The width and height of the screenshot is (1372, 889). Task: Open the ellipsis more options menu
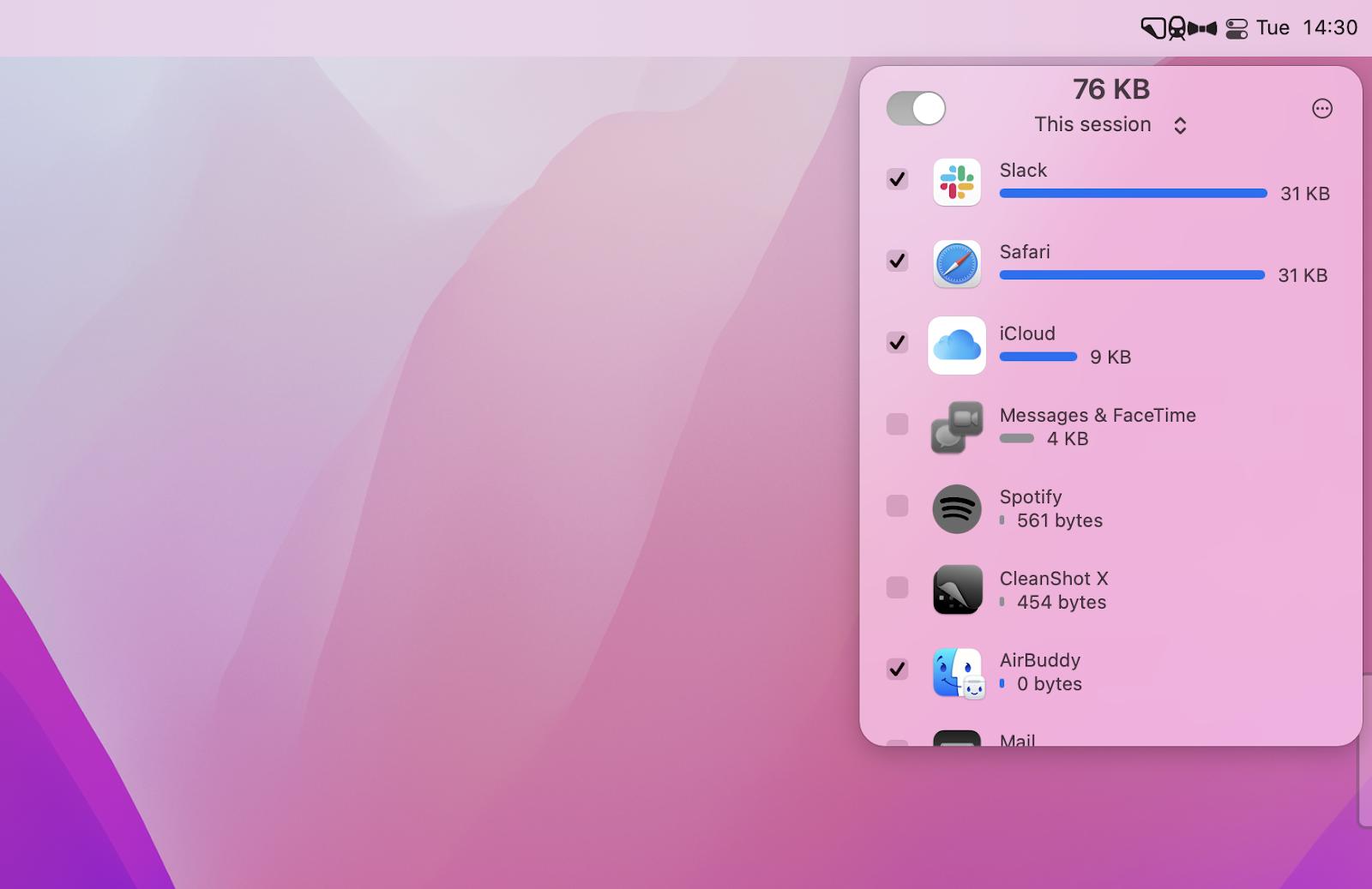click(1322, 109)
